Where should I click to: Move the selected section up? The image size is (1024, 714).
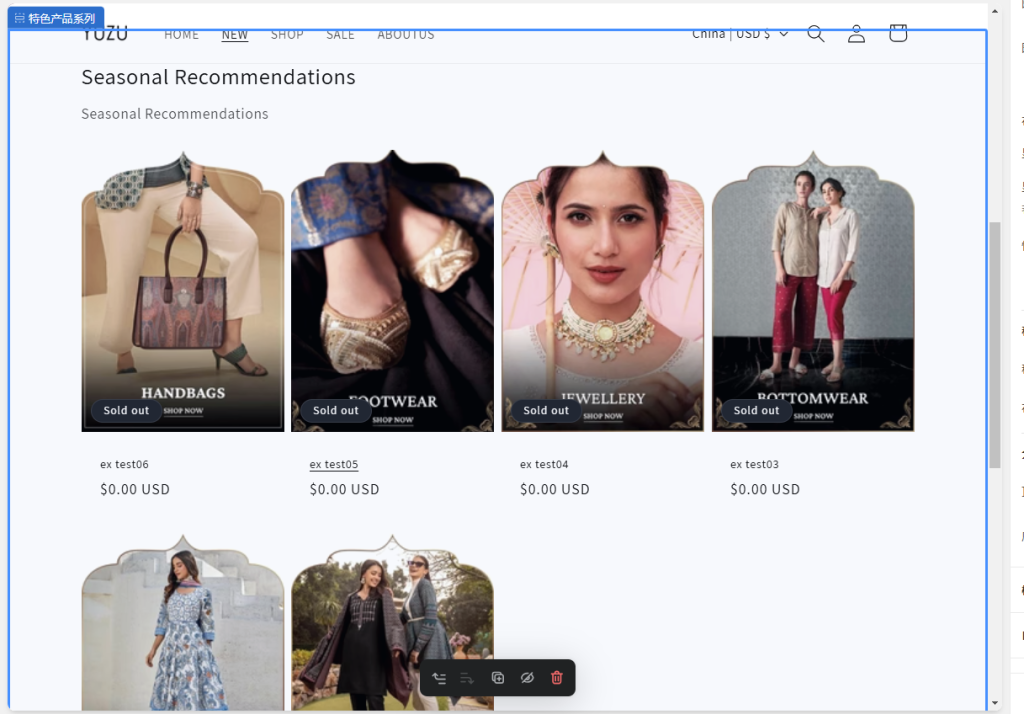pos(438,677)
